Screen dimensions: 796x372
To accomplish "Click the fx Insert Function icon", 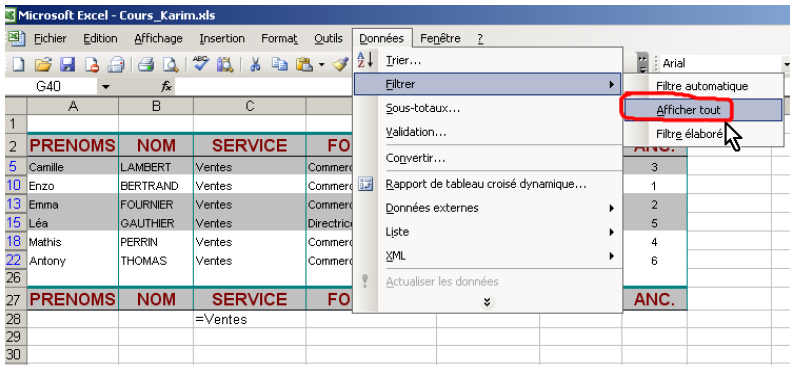I will (x=166, y=87).
